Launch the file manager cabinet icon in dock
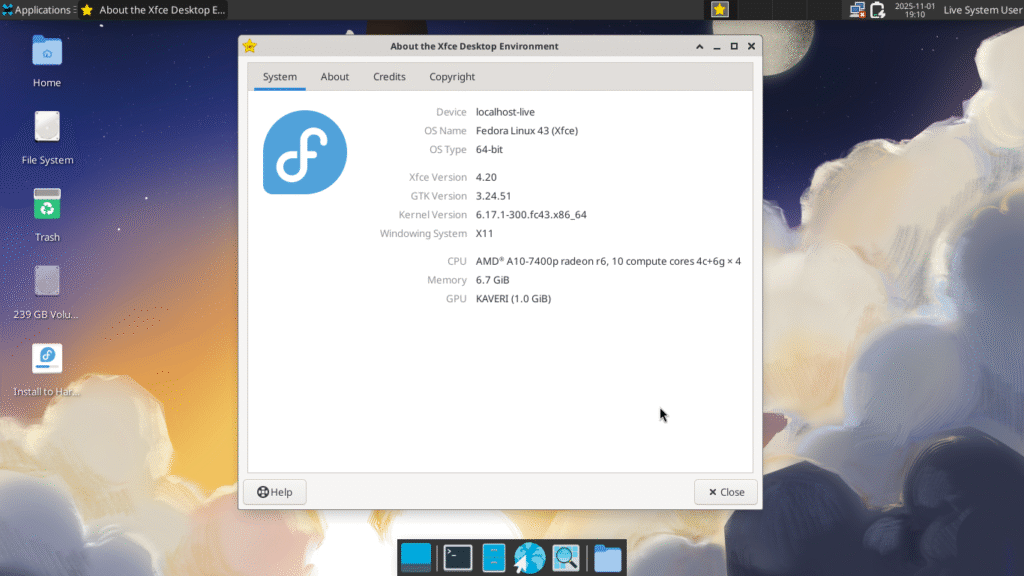1024x576 pixels. pos(494,557)
